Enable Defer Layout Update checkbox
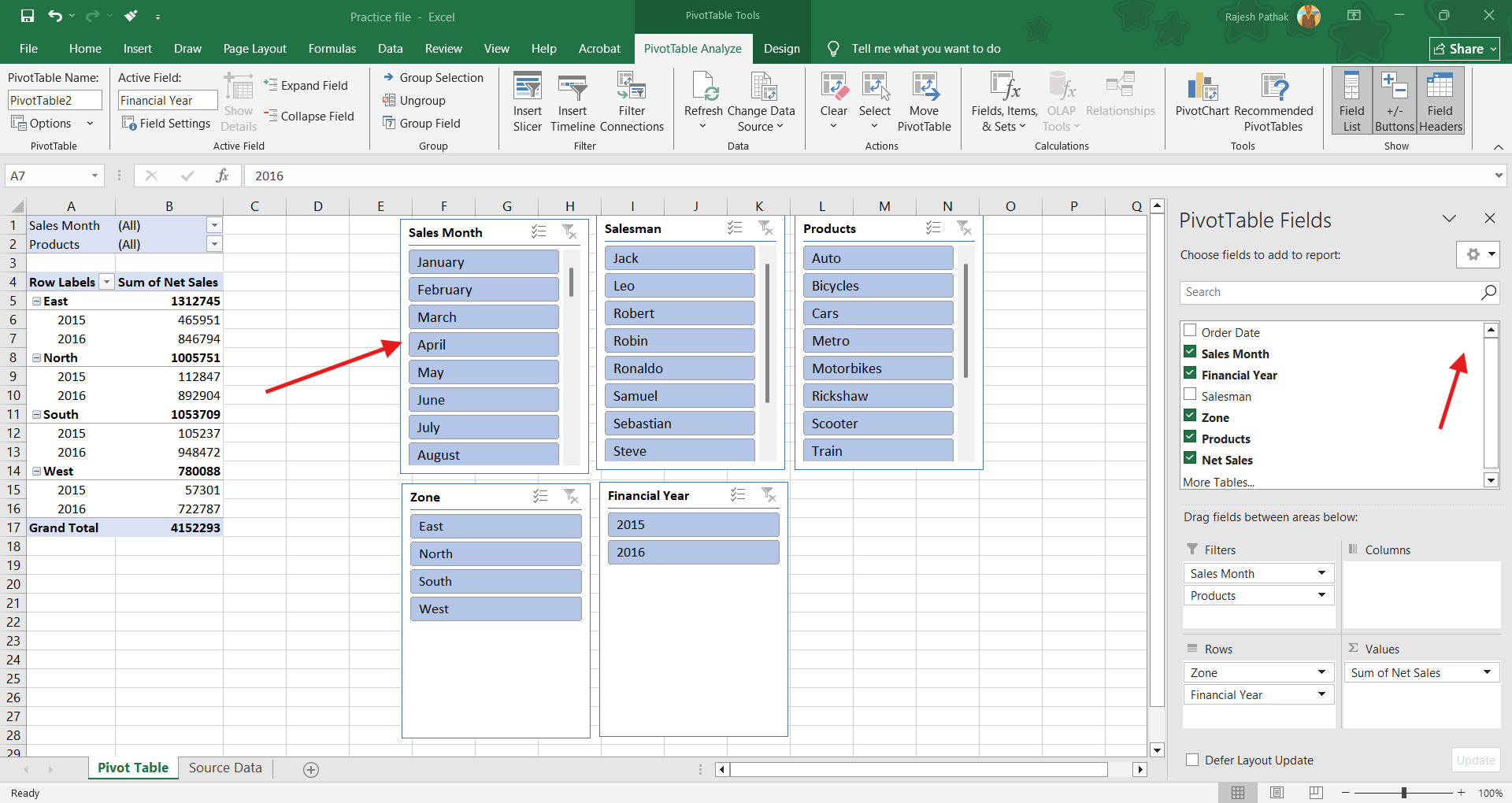Viewport: 1512px width, 803px height. (1192, 760)
